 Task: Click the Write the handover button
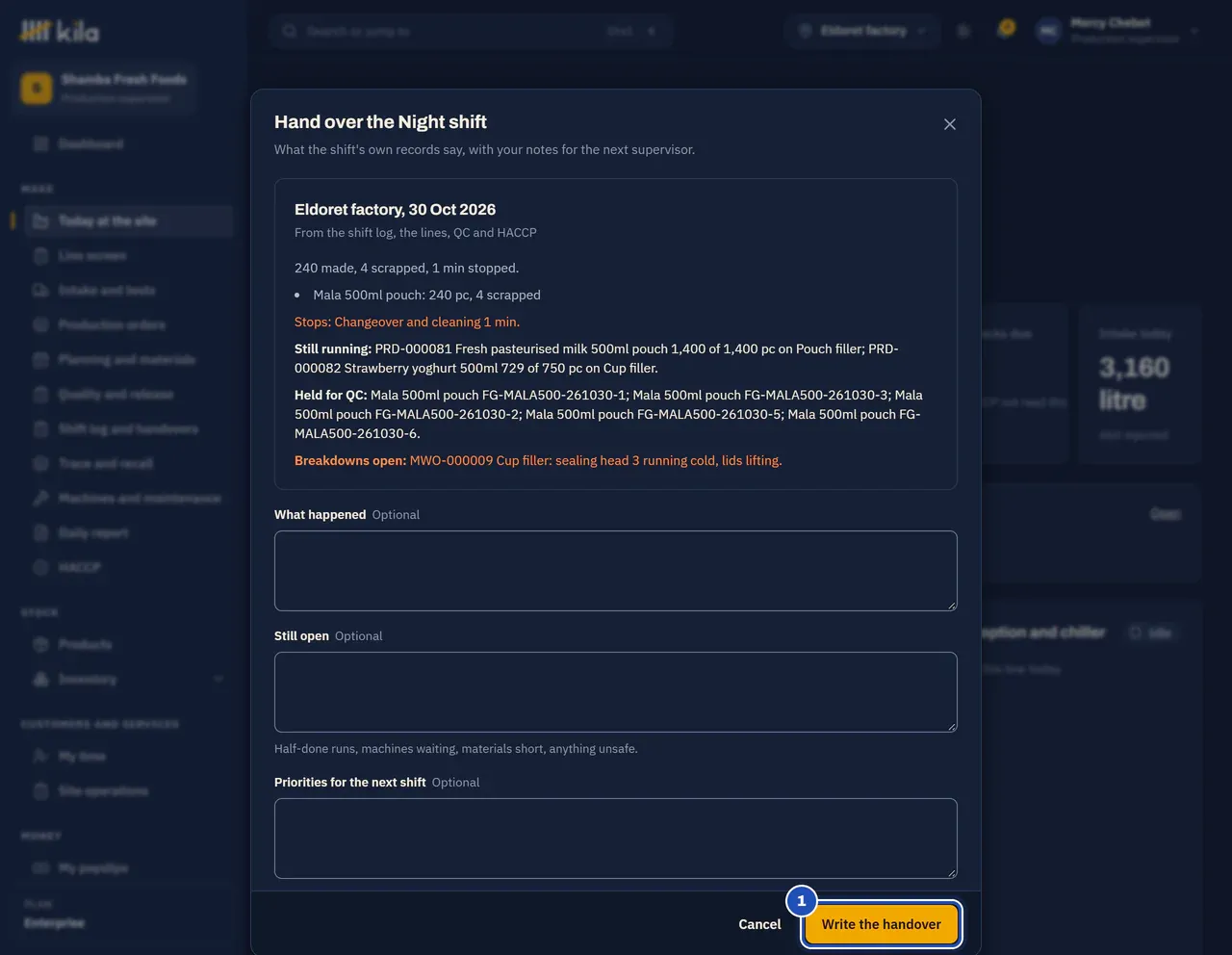[882, 924]
